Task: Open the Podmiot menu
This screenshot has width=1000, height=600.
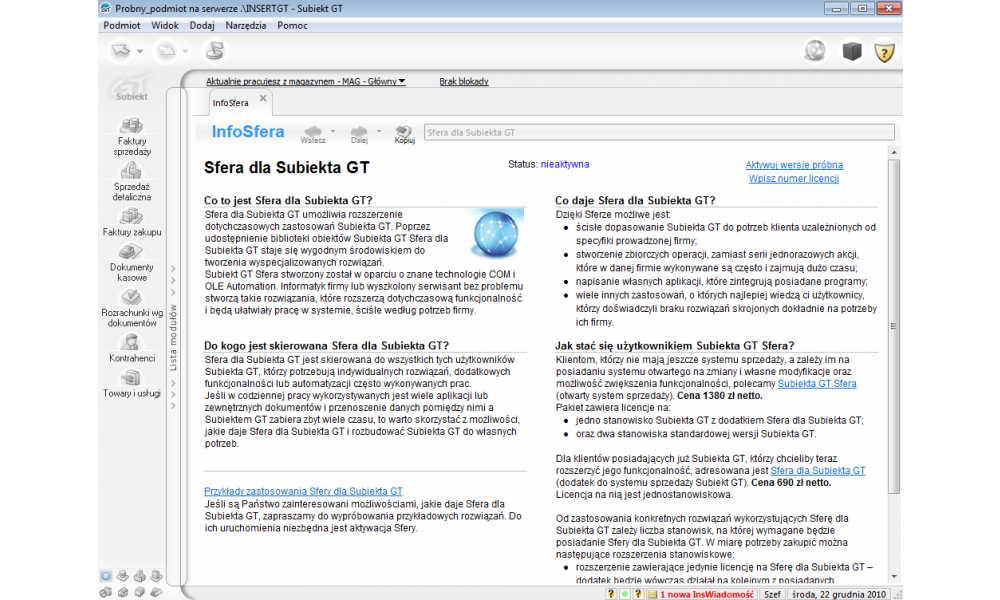Action: tap(122, 26)
